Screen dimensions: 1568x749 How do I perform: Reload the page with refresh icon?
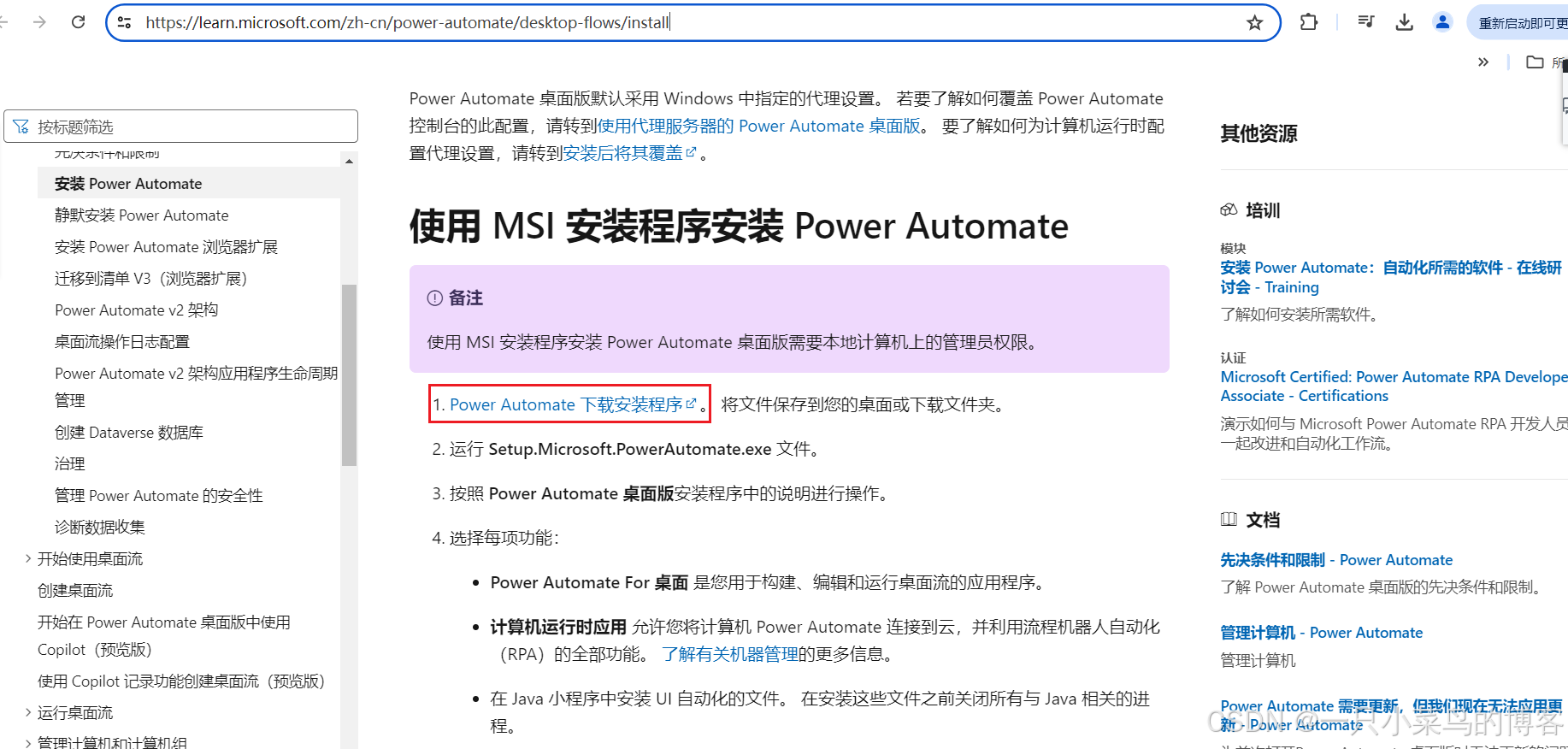pyautogui.click(x=79, y=22)
